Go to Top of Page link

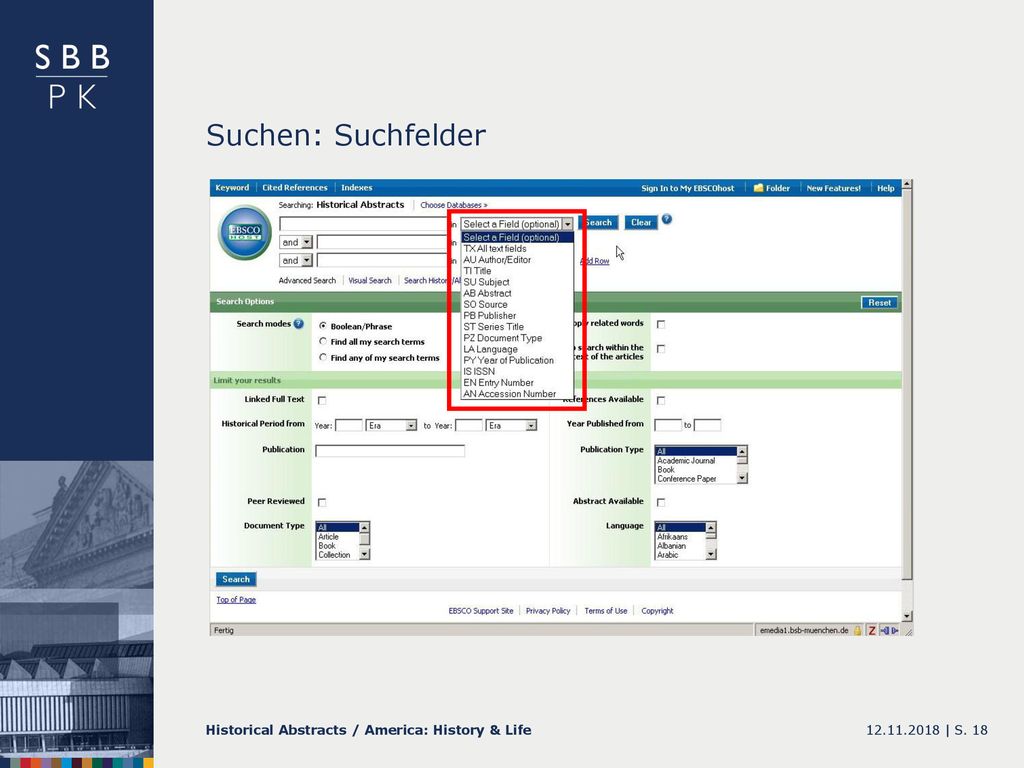[x=236, y=600]
